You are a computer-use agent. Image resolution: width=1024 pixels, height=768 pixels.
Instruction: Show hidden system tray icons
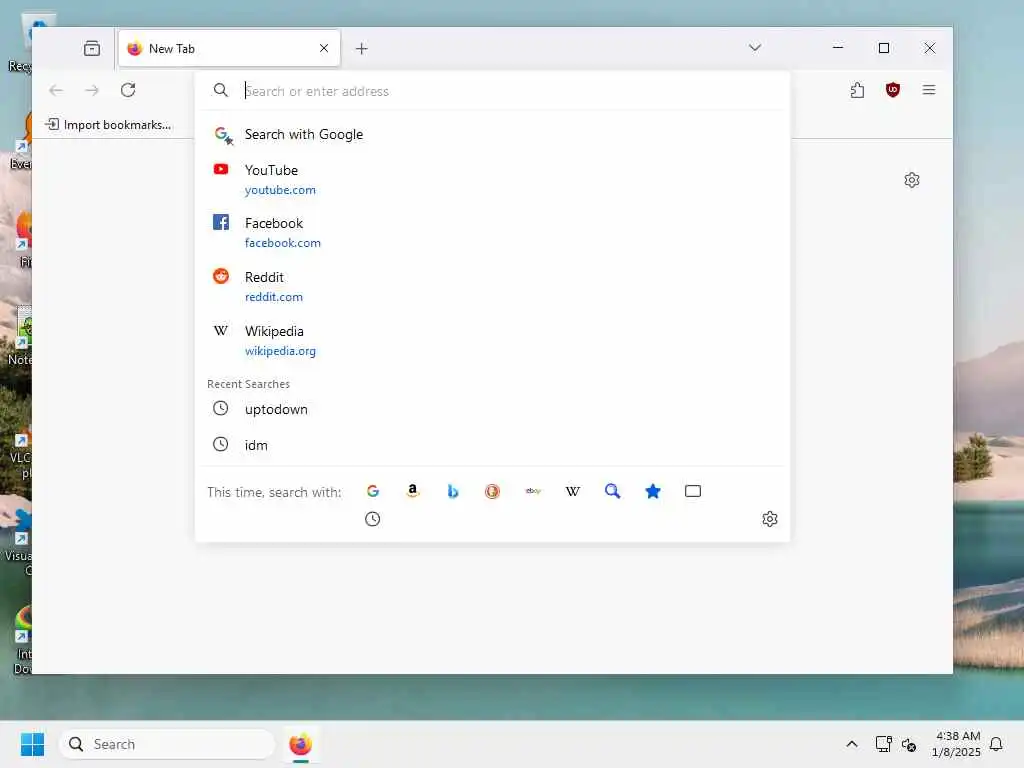coord(852,744)
